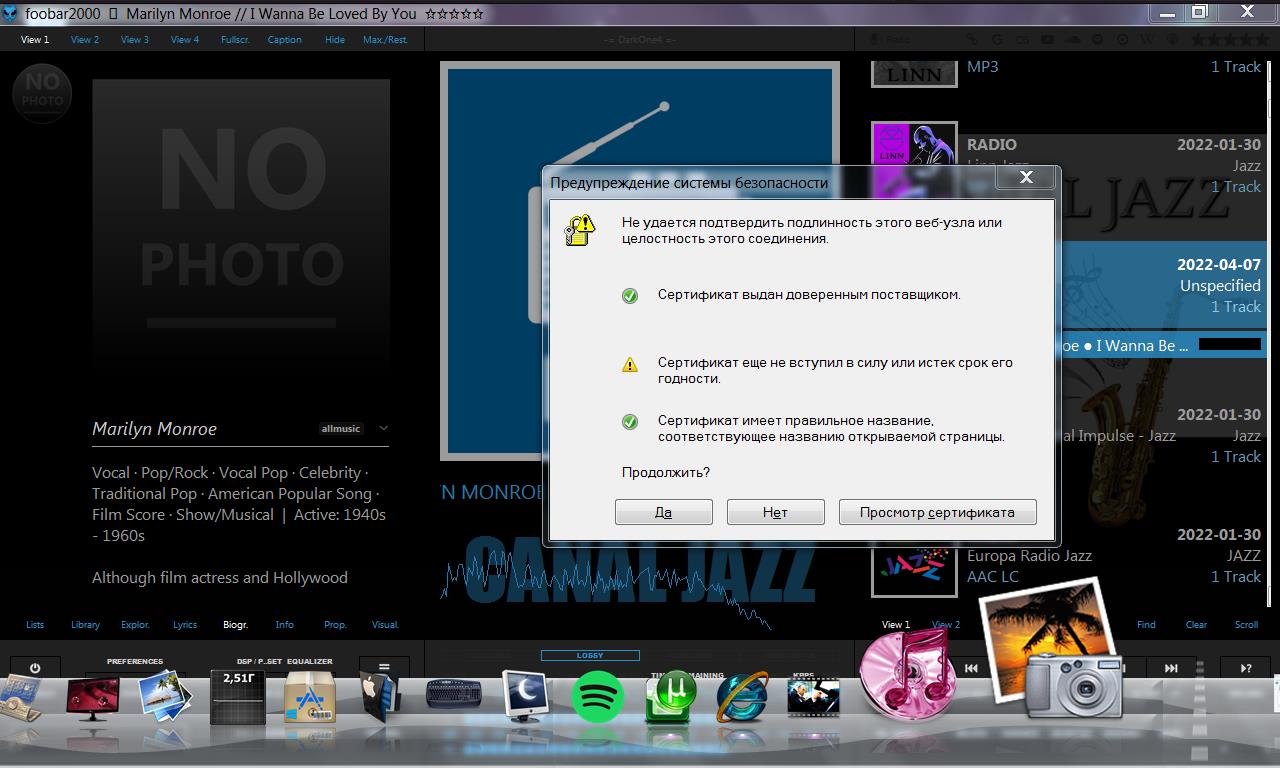The image size is (1280, 768).
Task: Open the Explor. panel tab
Action: coord(135,625)
